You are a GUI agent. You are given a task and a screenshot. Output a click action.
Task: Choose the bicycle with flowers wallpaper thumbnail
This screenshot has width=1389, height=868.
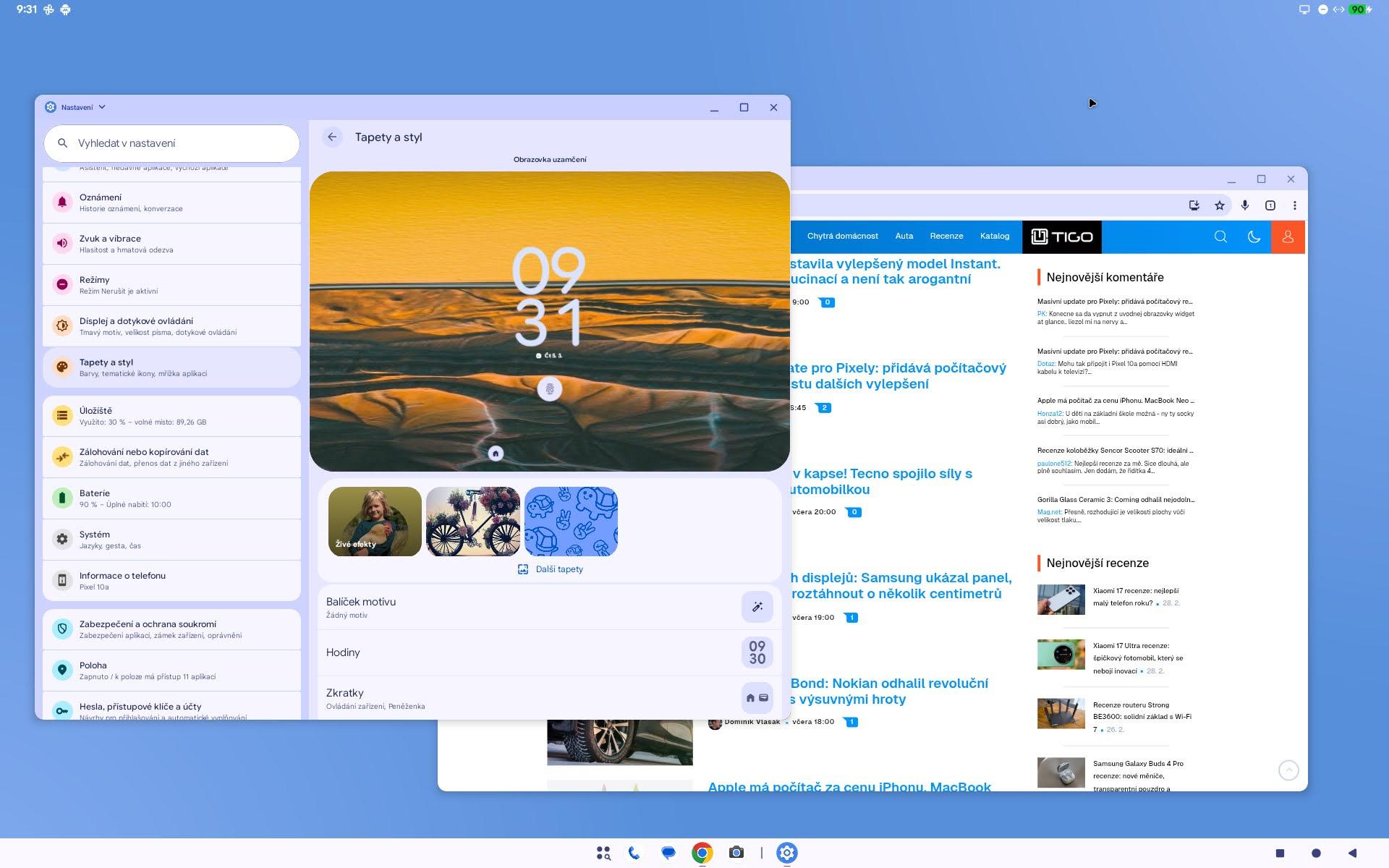473,522
